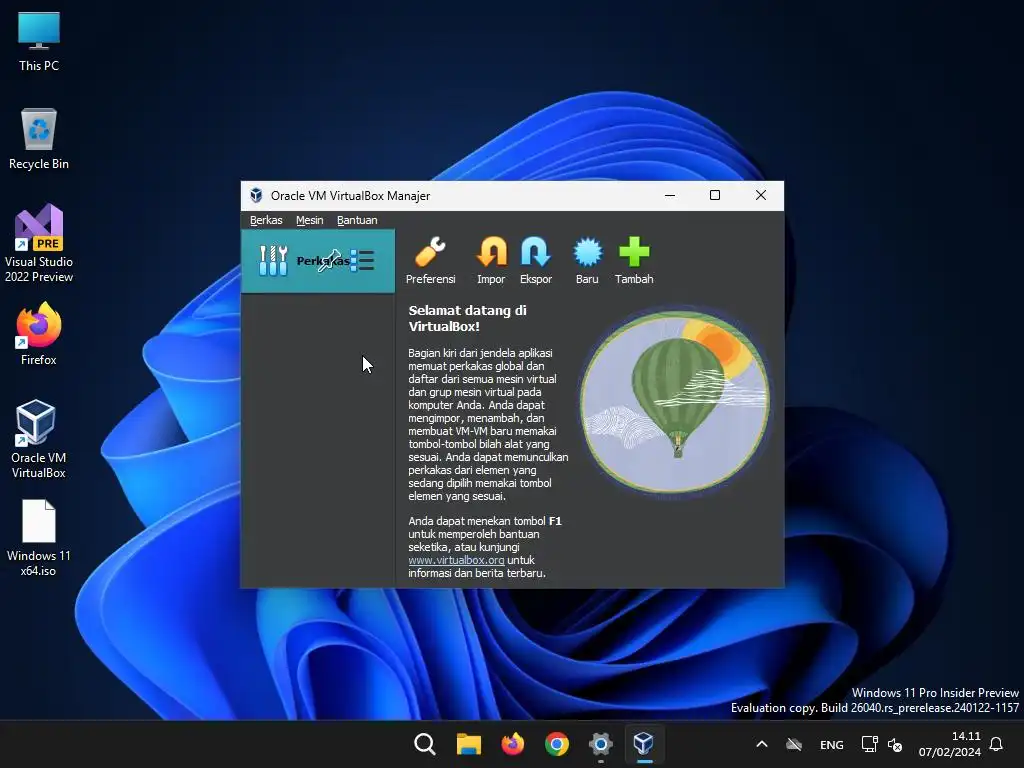The width and height of the screenshot is (1024, 768).
Task: Click the "Selamat datang di VirtualBox!" heading
Action: 468,318
